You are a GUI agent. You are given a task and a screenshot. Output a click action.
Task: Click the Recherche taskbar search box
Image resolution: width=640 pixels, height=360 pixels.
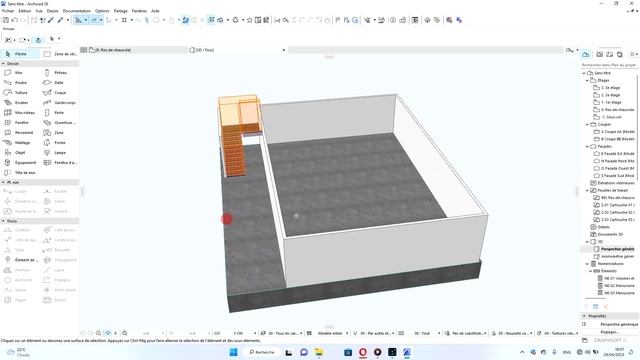click(262, 352)
